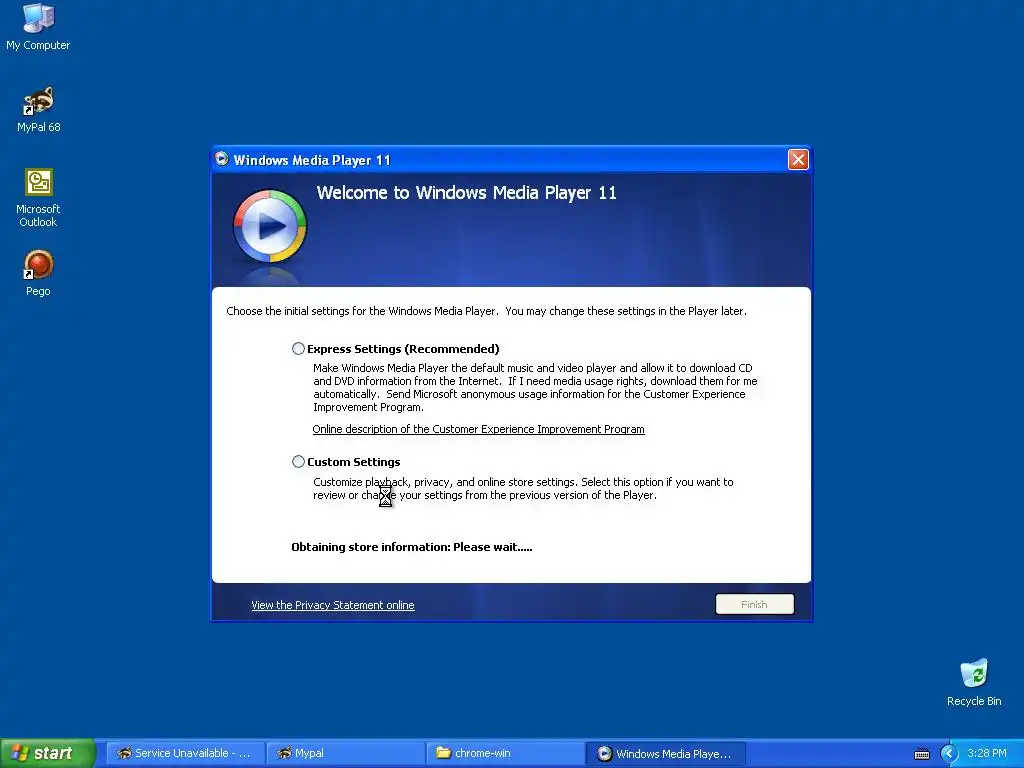Open the Start menu
1024x768 pixels.
click(x=48, y=753)
